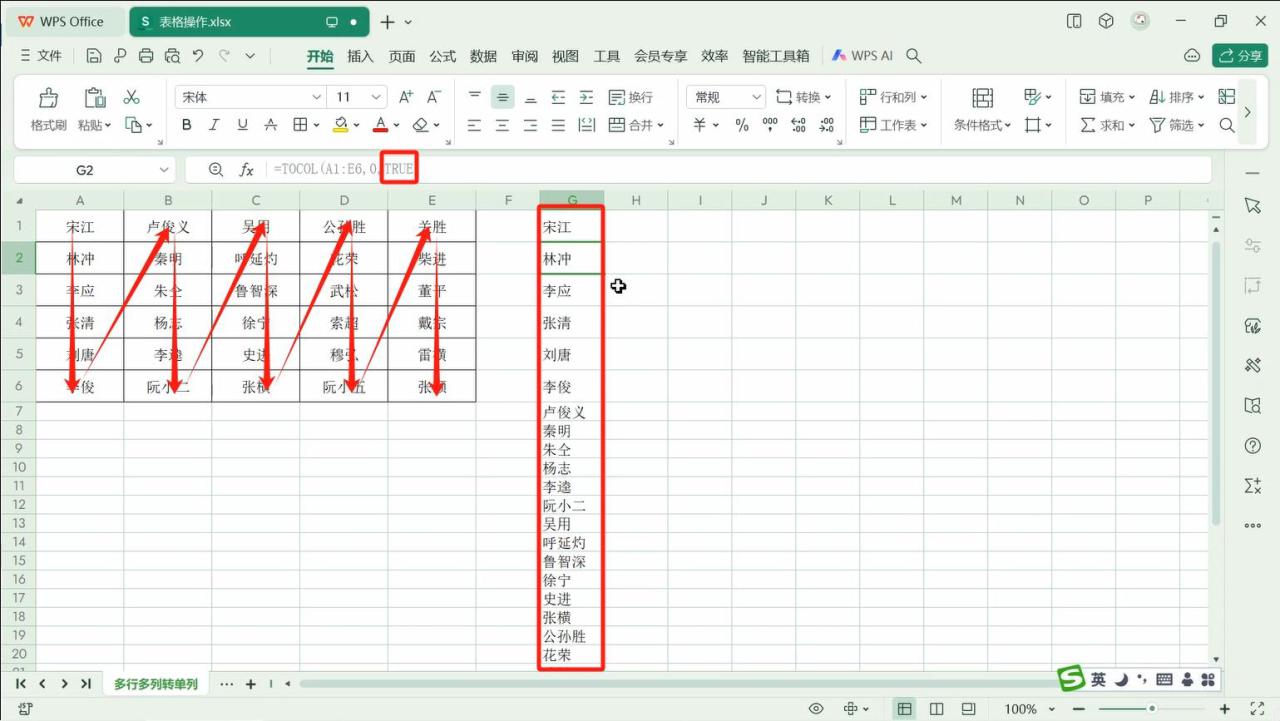Image resolution: width=1280 pixels, height=721 pixels.
Task: Open the Name Box G2 dropdown arrow
Action: (164, 170)
